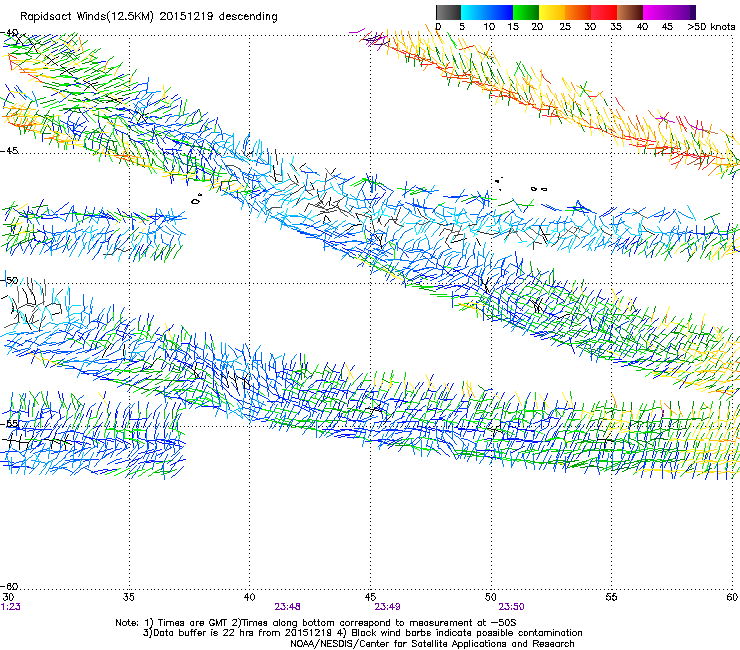Click the legend scale label '15'
The image size is (740, 650).
click(513, 27)
